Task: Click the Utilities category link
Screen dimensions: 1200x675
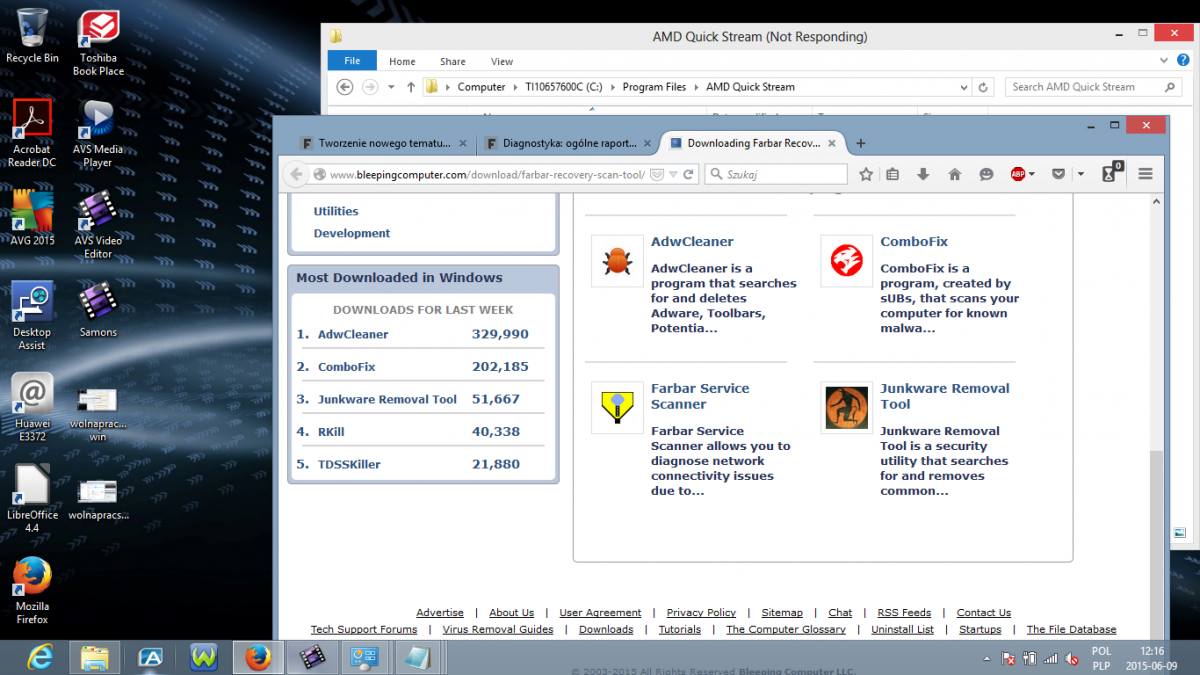Action: [336, 211]
